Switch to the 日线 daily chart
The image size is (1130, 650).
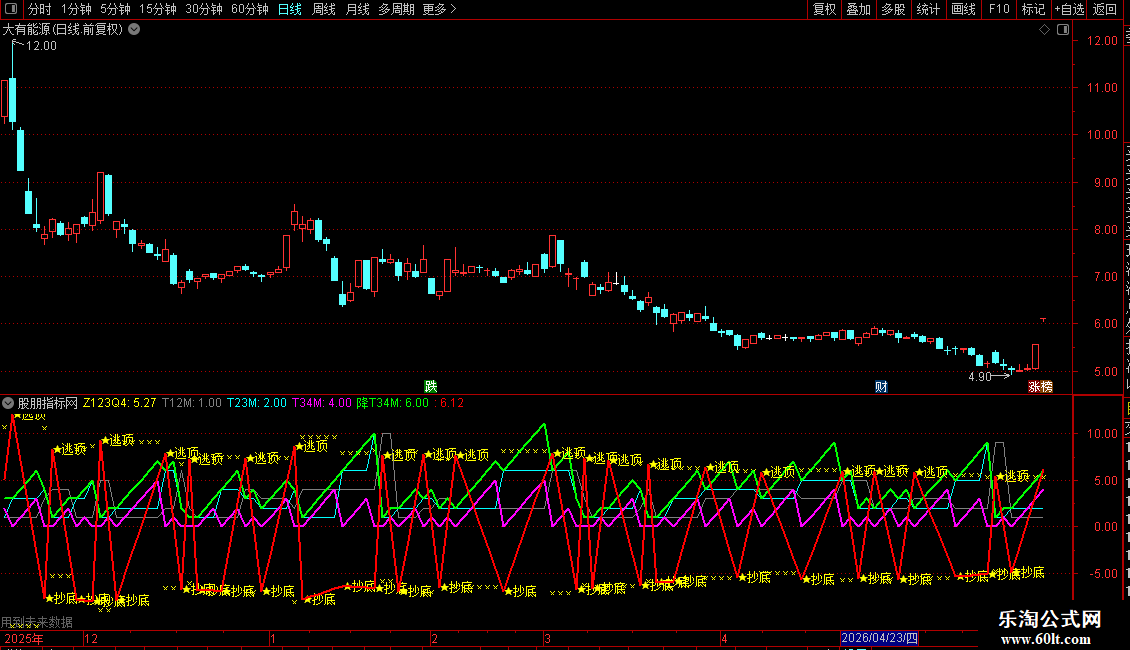point(290,9)
